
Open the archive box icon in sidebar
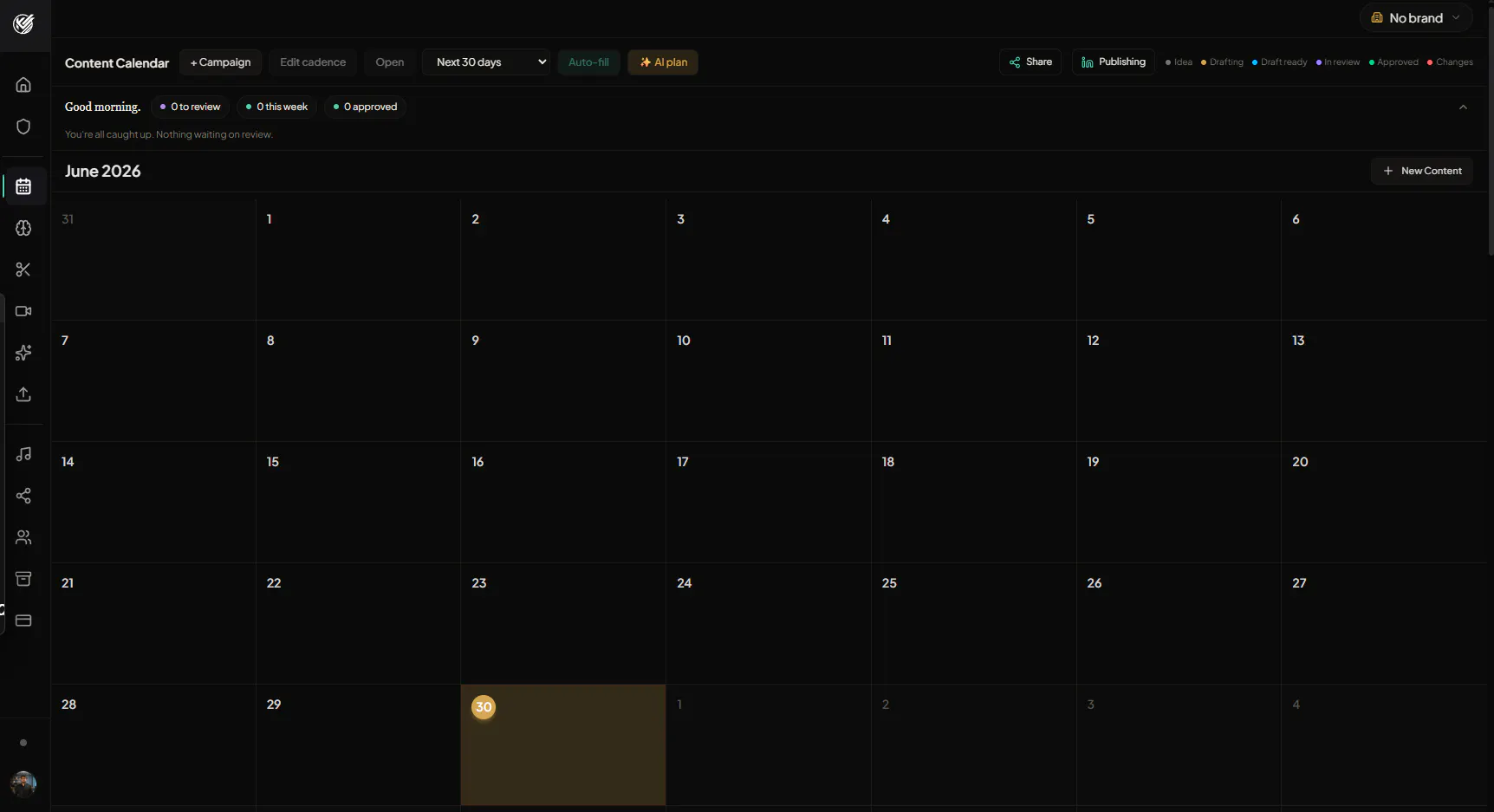coord(23,579)
